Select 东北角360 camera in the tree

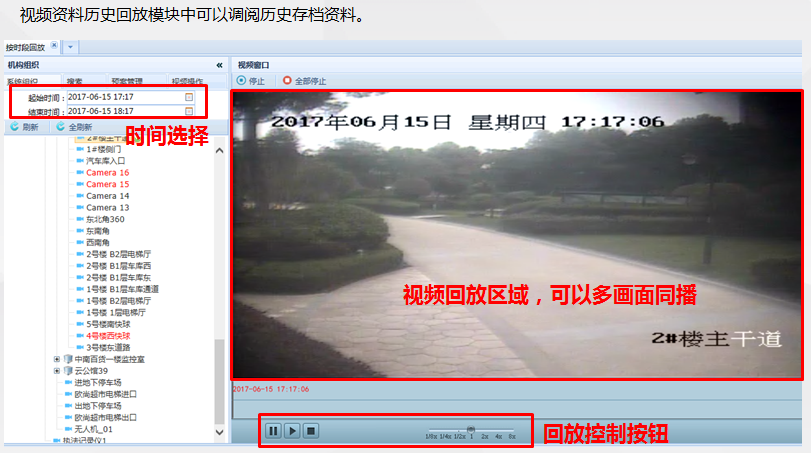point(105,219)
